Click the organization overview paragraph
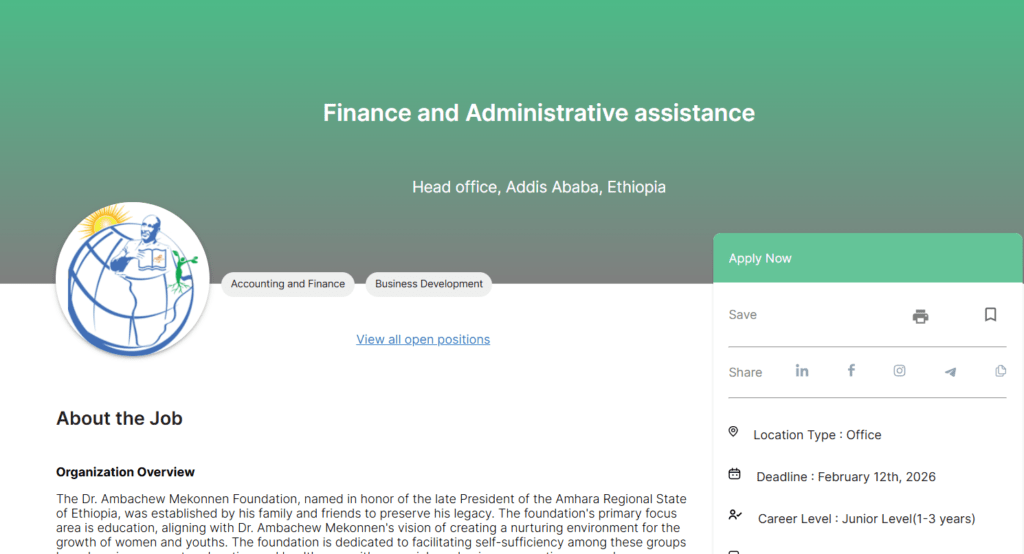The width and height of the screenshot is (1024, 554). (371, 521)
